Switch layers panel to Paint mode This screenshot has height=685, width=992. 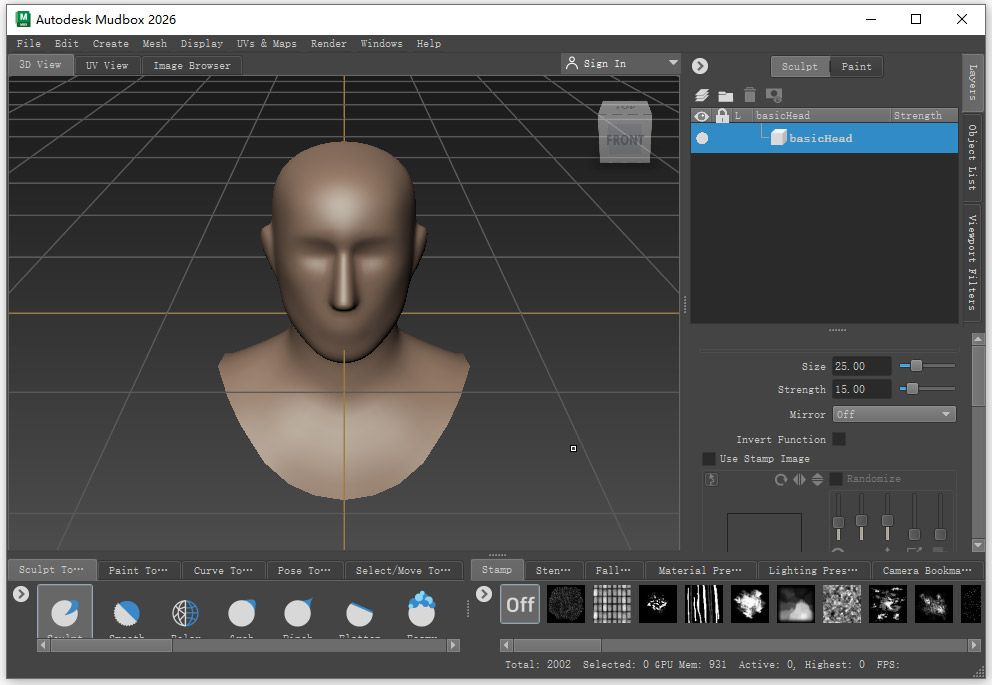856,66
